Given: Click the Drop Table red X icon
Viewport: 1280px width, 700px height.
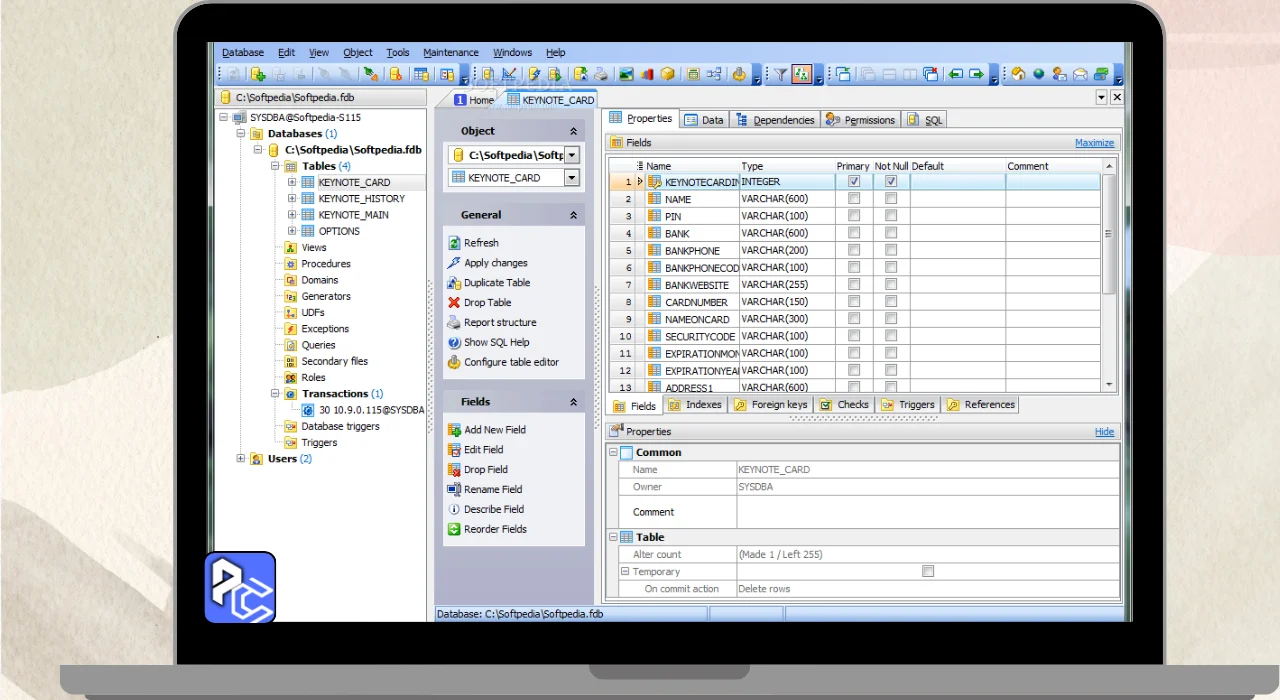Looking at the screenshot, I should point(454,303).
